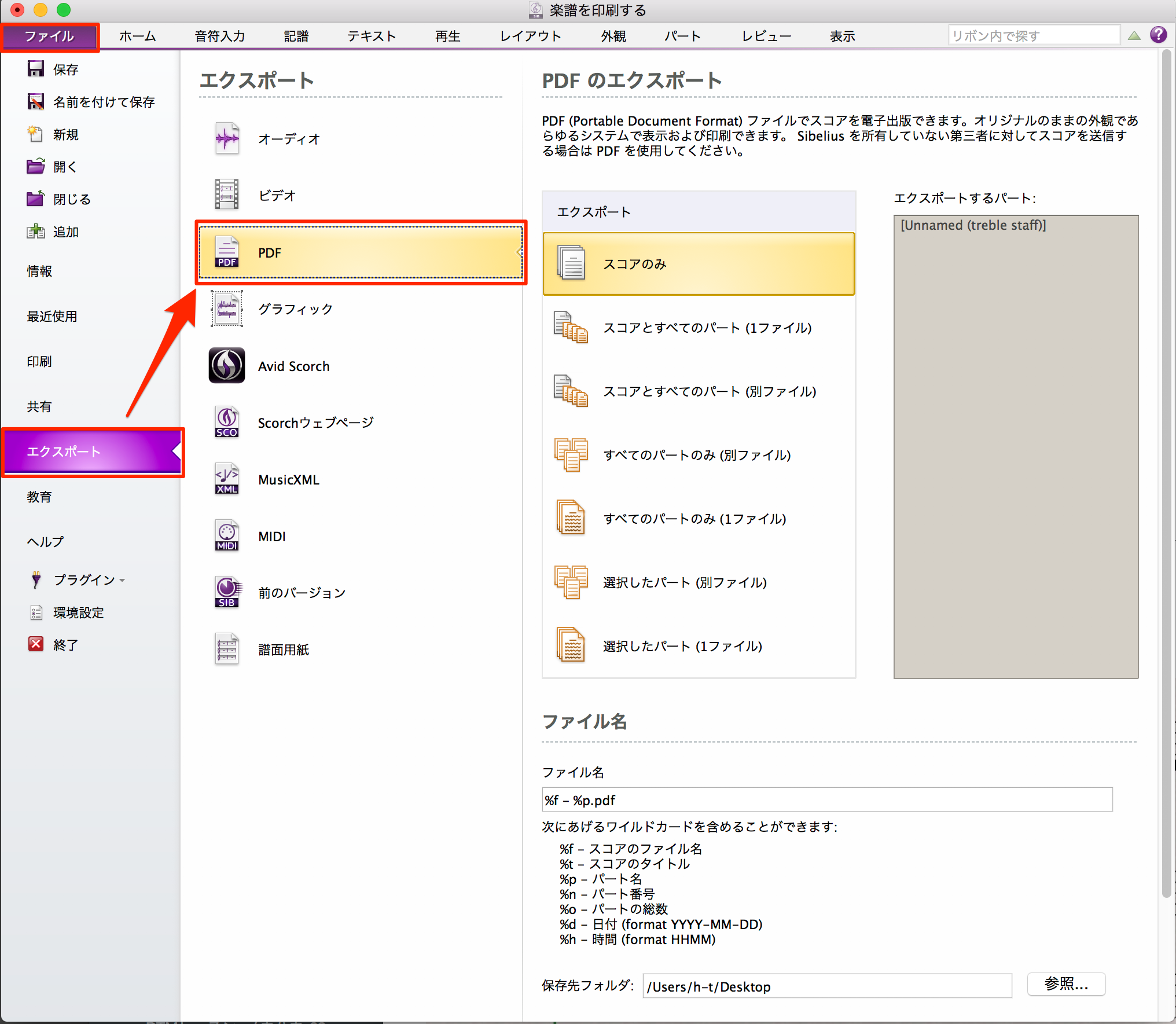
Task: Choose 選択したパート (別ファイル) option
Action: pyautogui.click(x=699, y=582)
